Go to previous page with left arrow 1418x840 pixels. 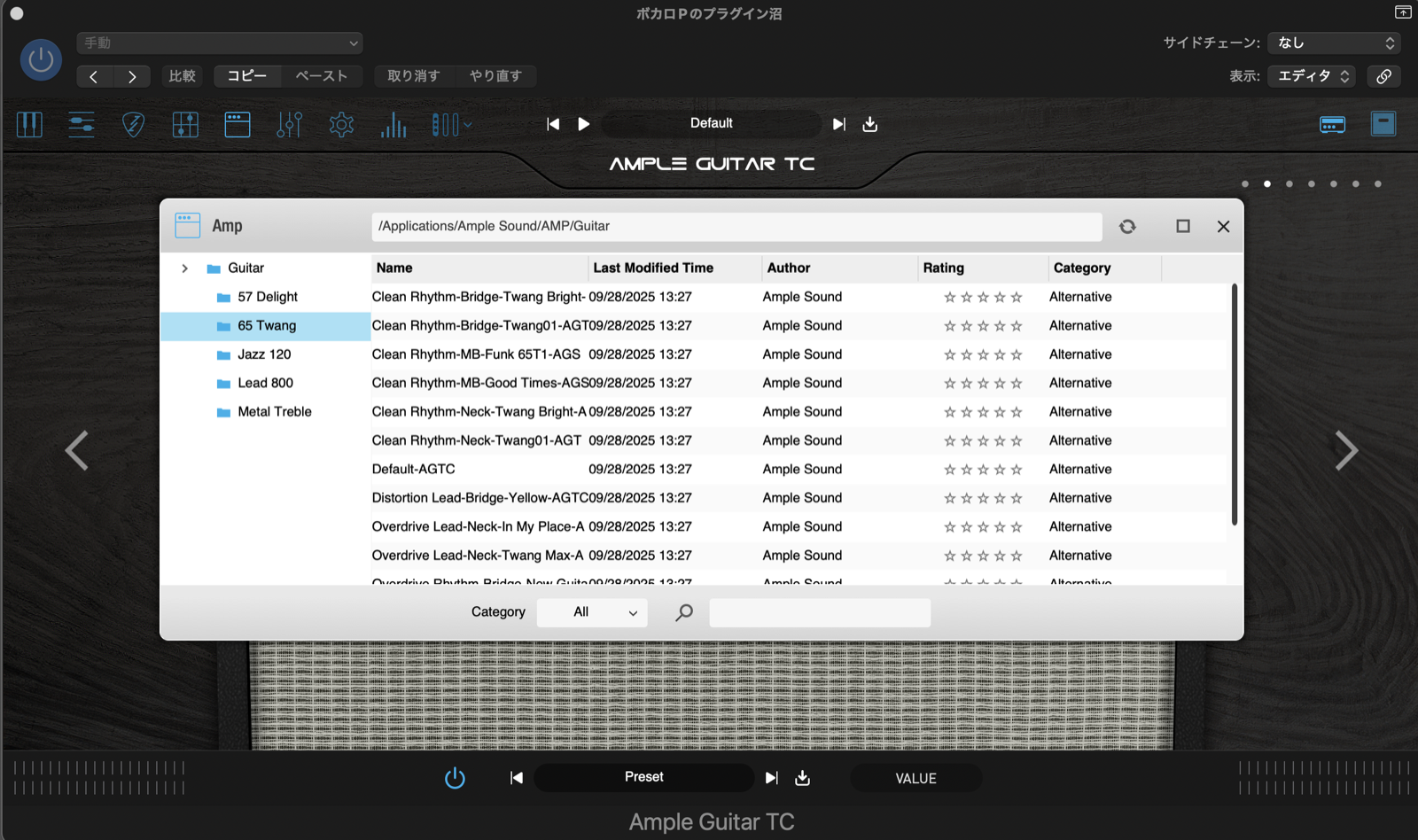[77, 450]
